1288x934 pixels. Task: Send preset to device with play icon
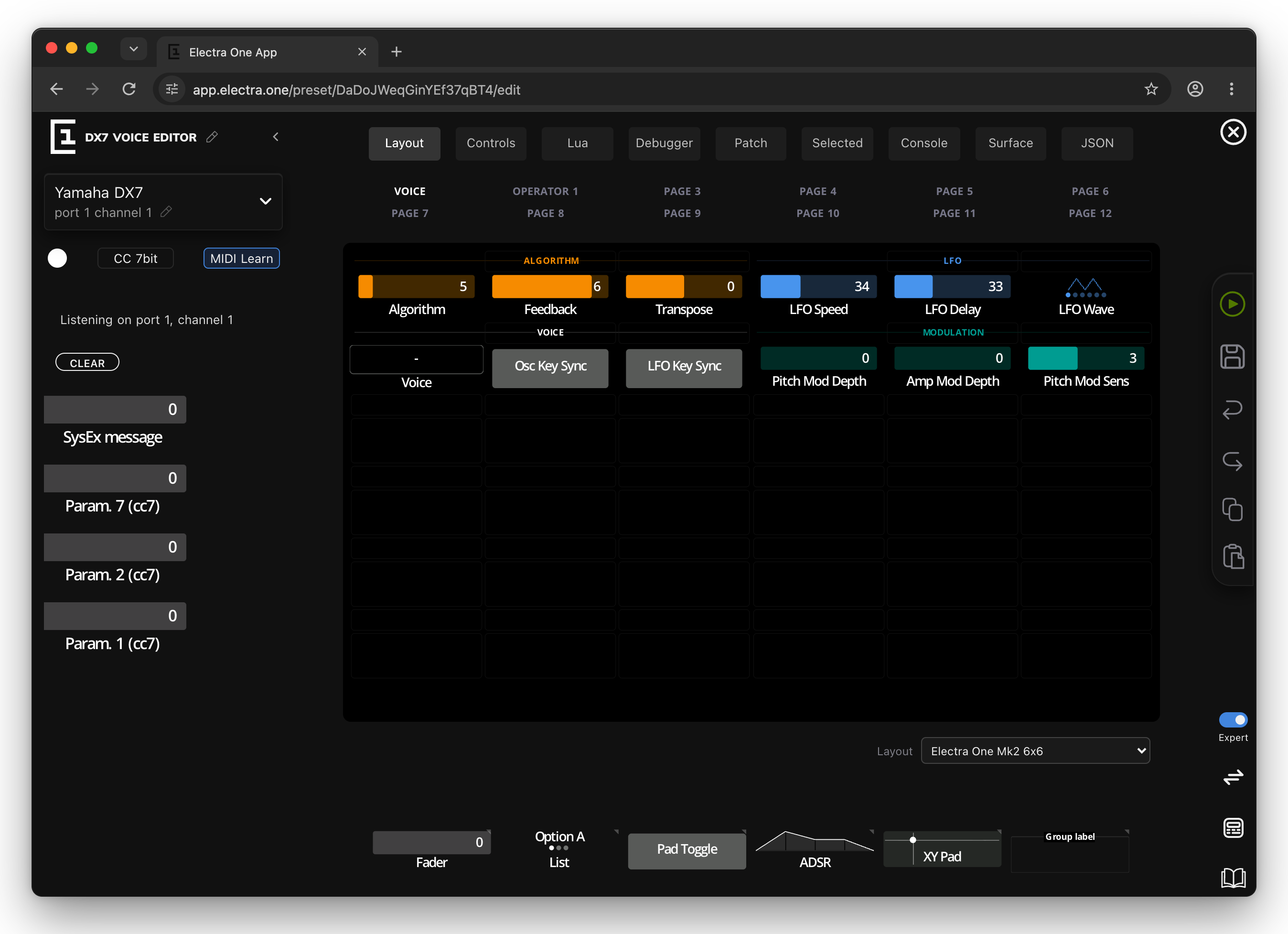(1233, 304)
